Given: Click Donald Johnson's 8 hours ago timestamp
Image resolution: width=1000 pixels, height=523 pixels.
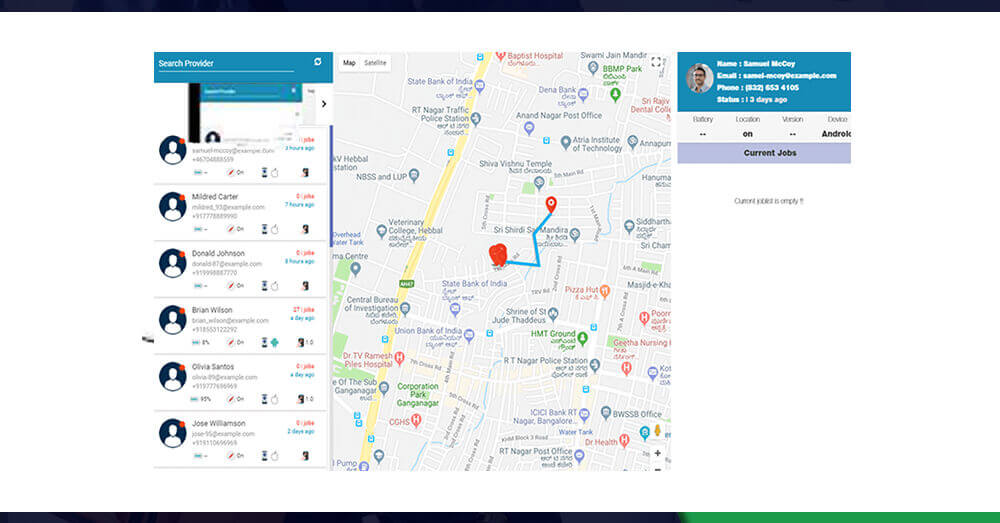Looking at the screenshot, I should click(299, 262).
